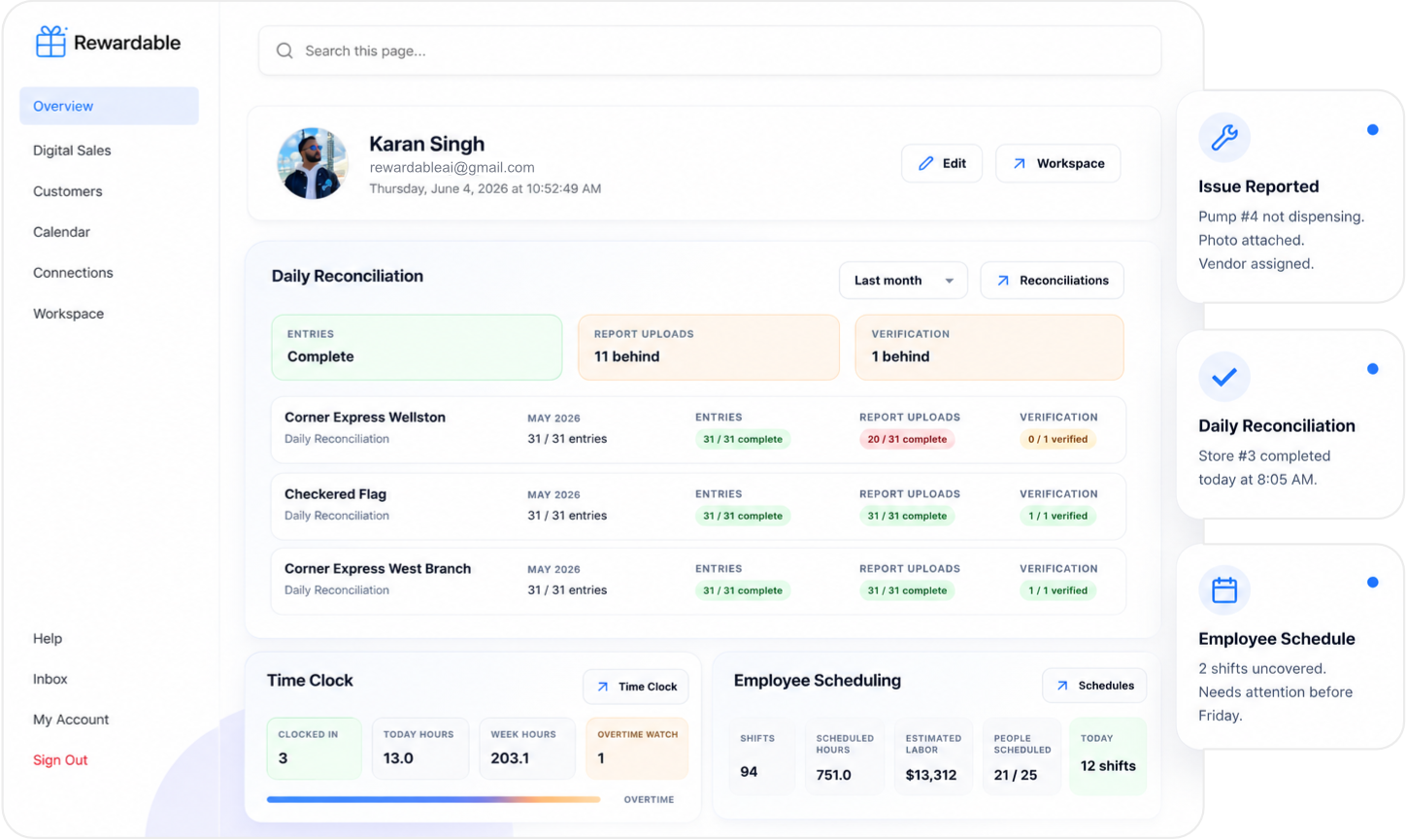This screenshot has width=1407, height=840.
Task: Open Digital Sales in the sidebar
Action: pos(72,151)
